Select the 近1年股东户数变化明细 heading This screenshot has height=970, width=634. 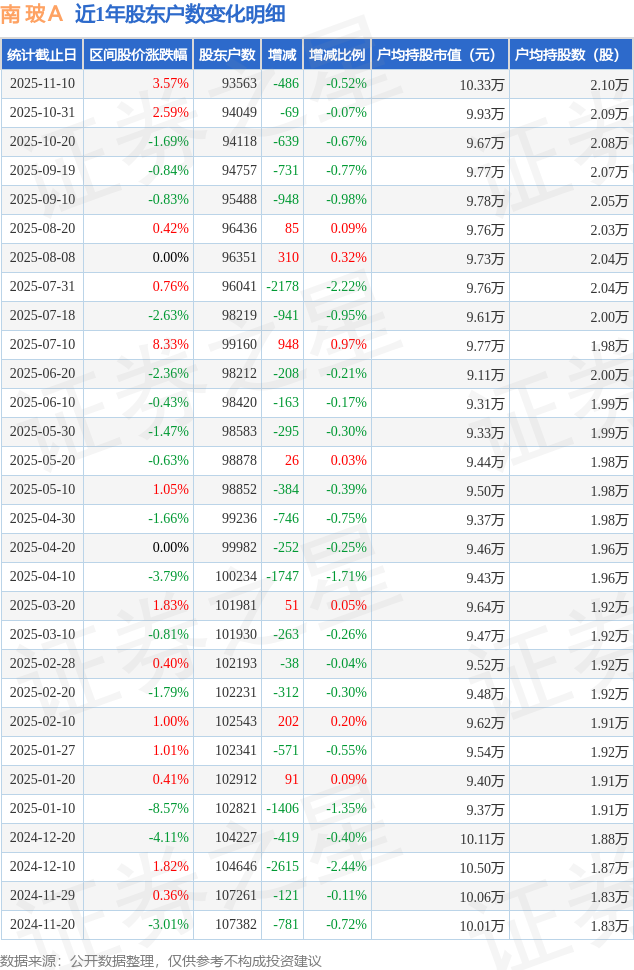(180, 14)
